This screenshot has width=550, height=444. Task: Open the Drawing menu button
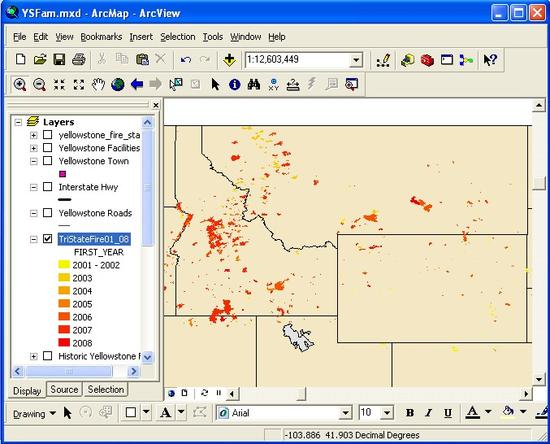[x=34, y=413]
